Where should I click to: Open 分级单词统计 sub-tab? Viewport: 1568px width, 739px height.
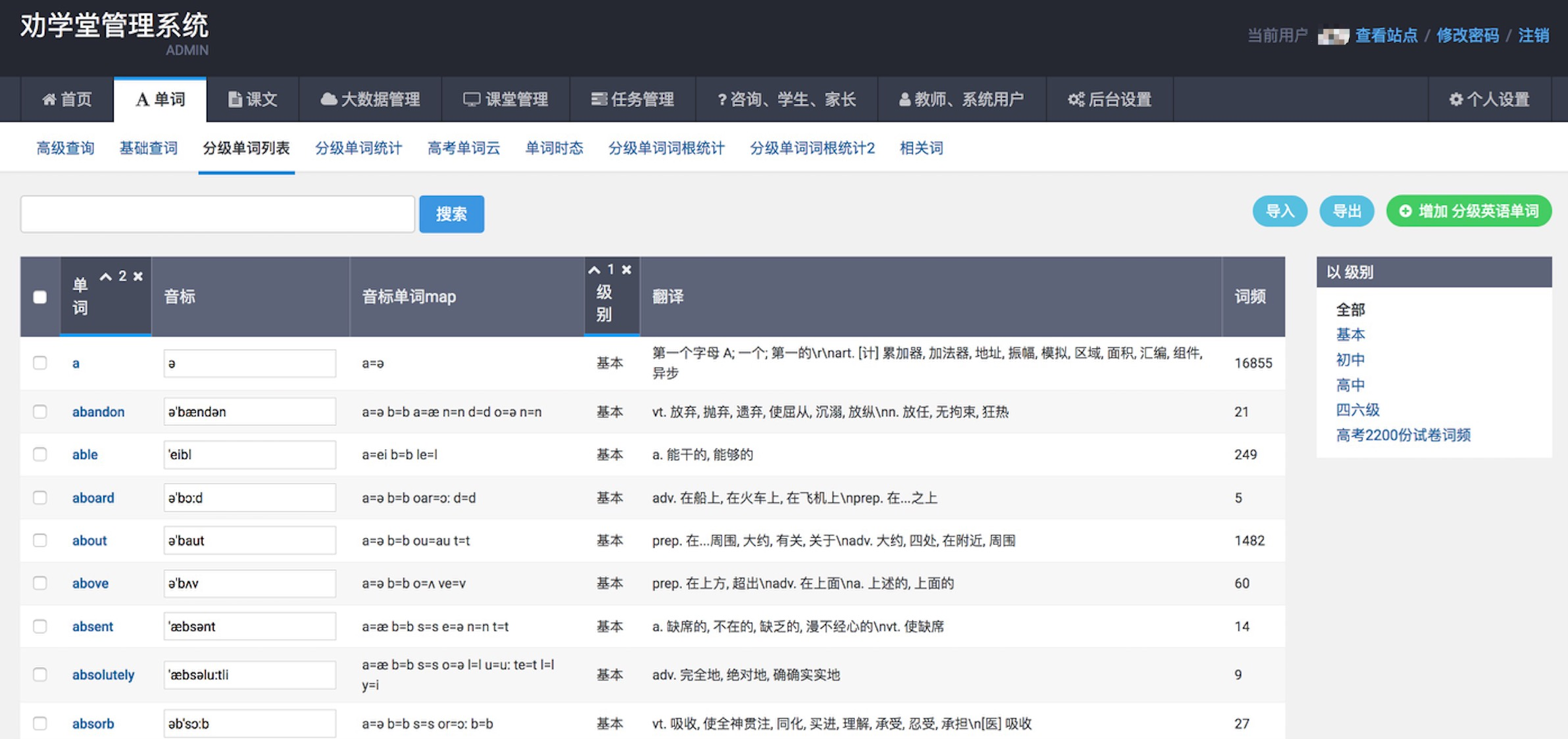pos(358,148)
